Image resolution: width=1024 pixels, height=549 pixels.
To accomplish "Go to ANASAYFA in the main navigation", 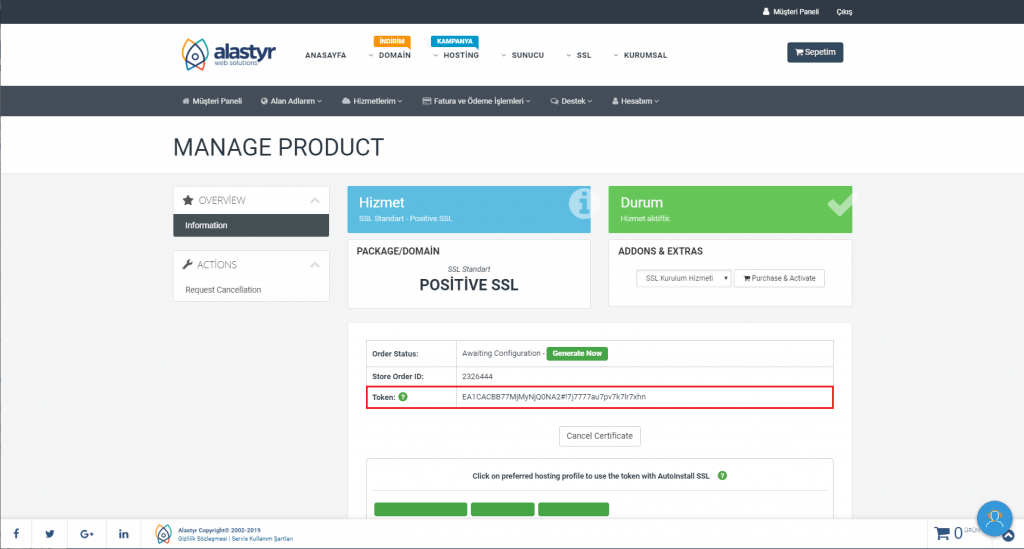I will (325, 55).
